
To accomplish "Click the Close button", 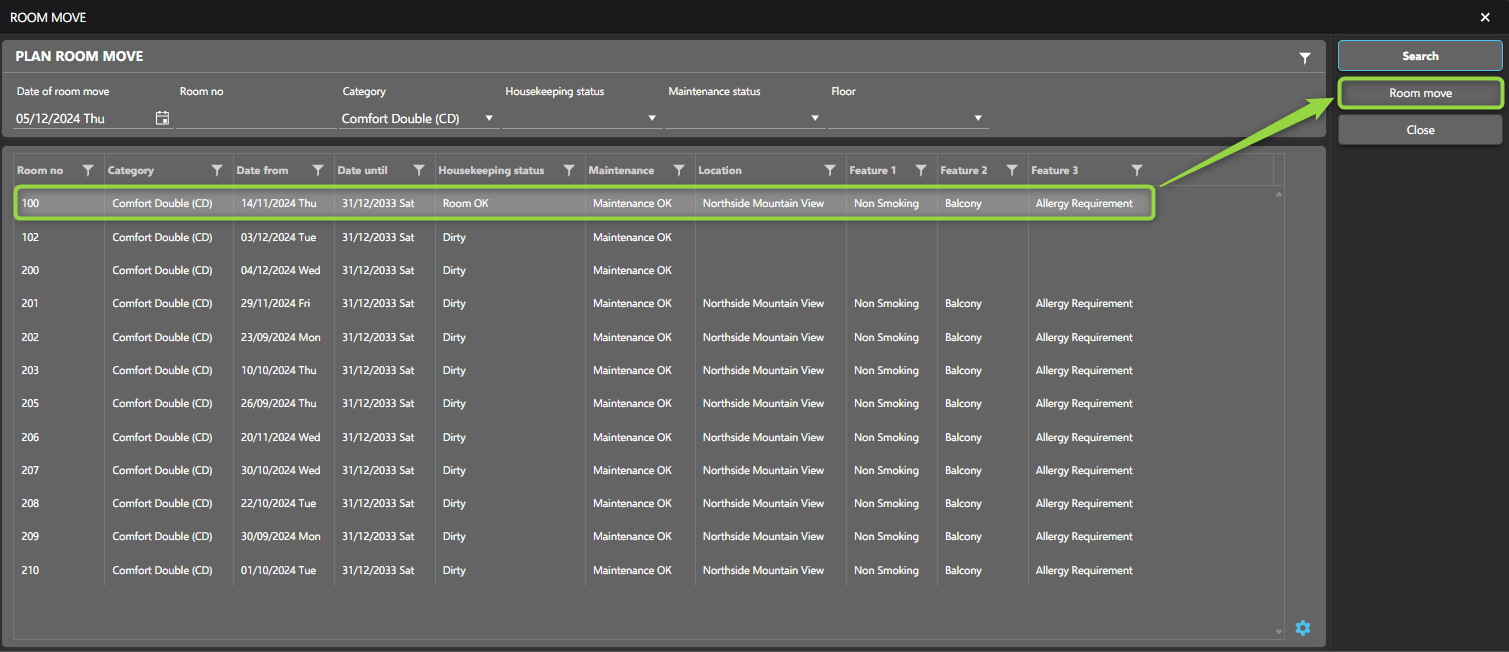I will click(1419, 130).
